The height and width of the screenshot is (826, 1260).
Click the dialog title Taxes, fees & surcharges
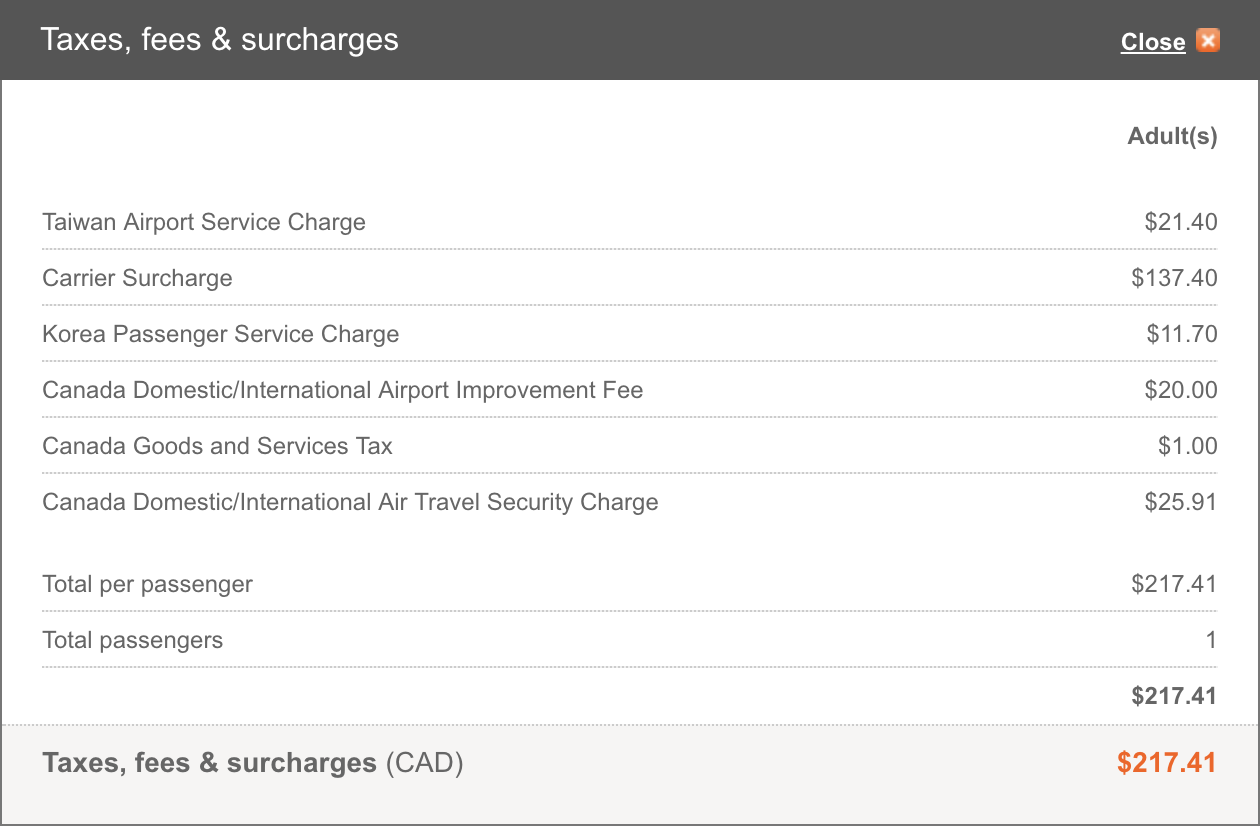click(219, 40)
